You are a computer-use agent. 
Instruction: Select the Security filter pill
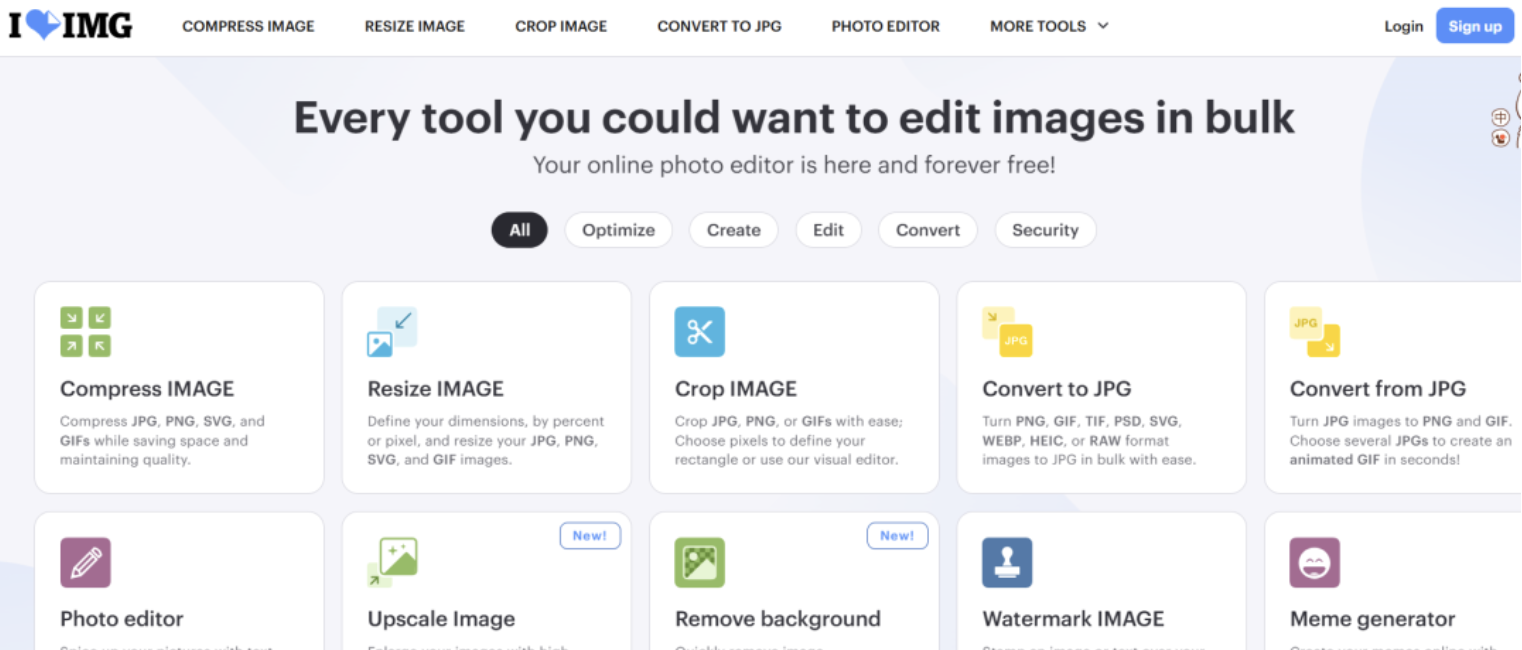(1045, 230)
